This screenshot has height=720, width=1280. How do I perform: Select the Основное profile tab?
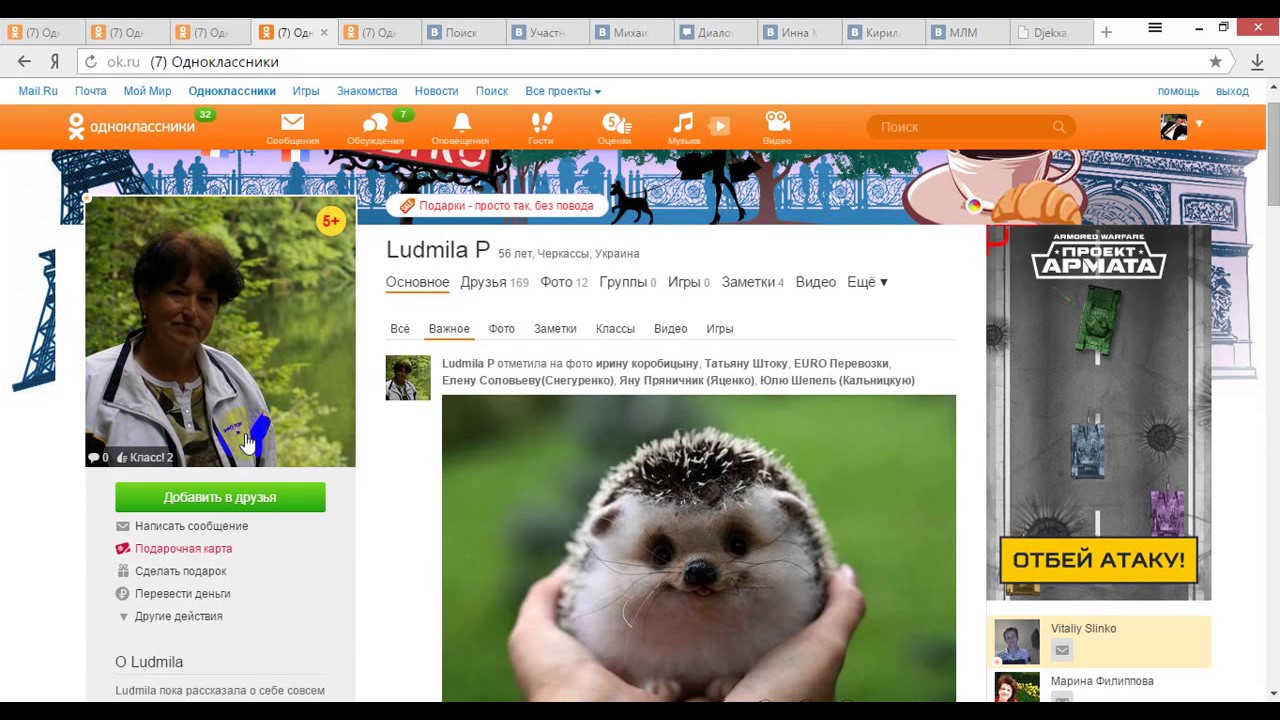click(x=417, y=282)
